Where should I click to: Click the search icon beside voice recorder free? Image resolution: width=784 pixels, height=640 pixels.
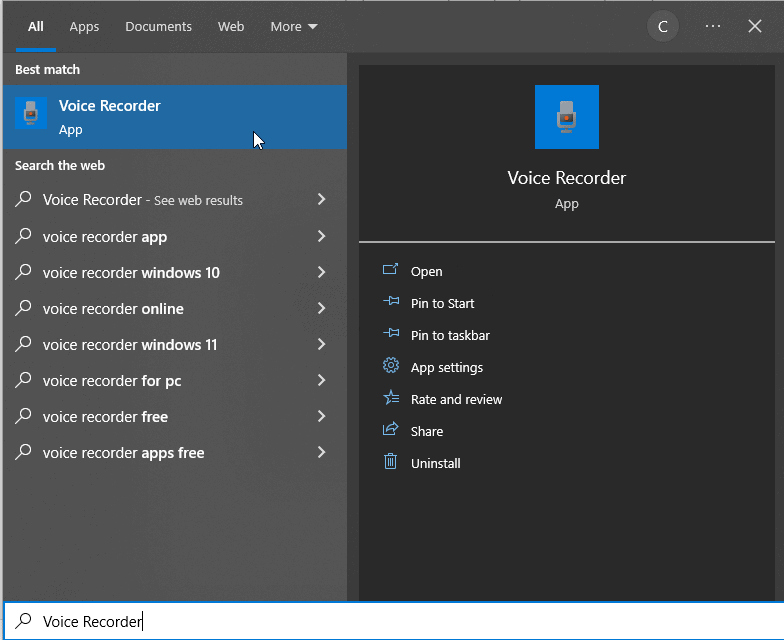[23, 416]
